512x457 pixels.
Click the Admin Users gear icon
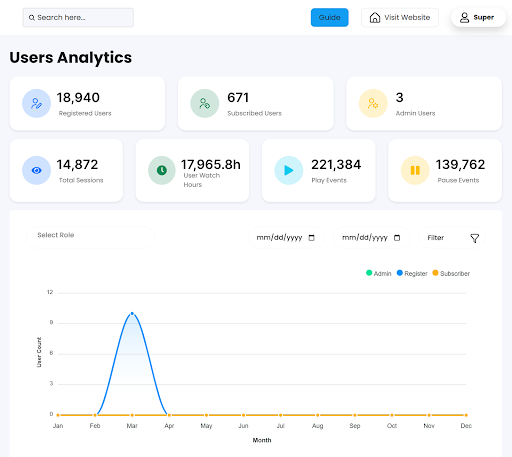coord(373,103)
